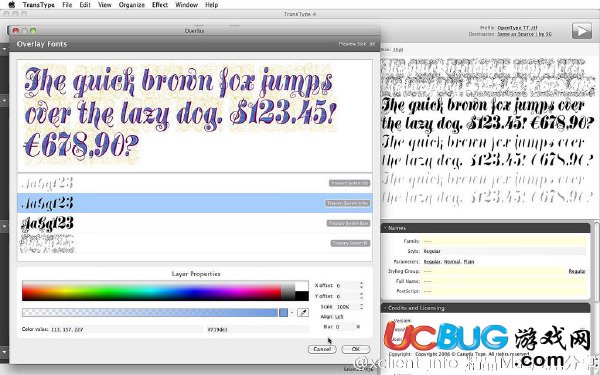Select the highlighted second font layer row
Image resolution: width=600 pixels, height=375 pixels.
(194, 203)
